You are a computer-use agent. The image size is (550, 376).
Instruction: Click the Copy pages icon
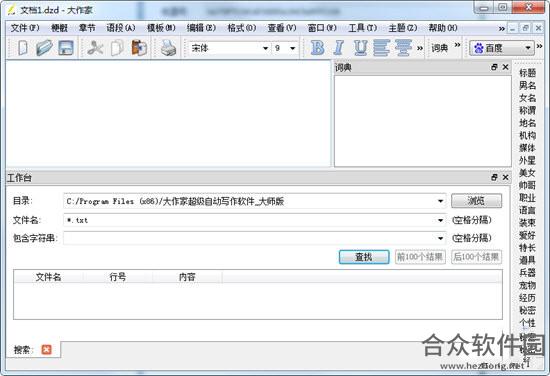pyautogui.click(x=117, y=48)
